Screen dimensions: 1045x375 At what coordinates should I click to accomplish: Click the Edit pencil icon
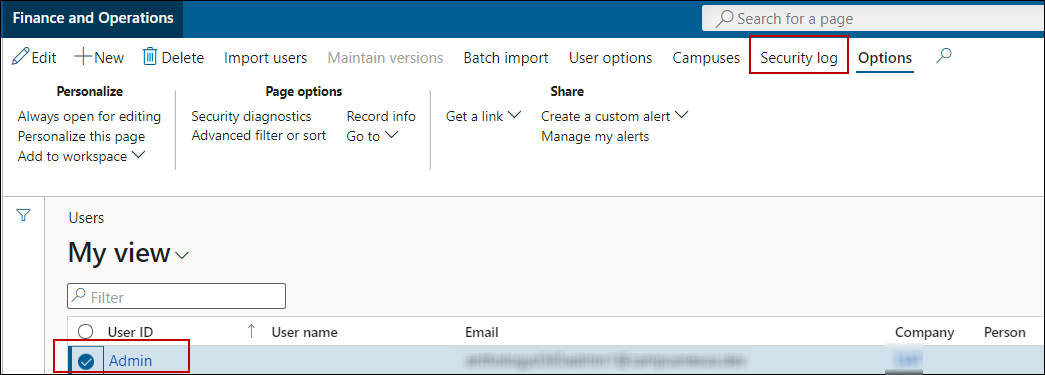pyautogui.click(x=21, y=57)
